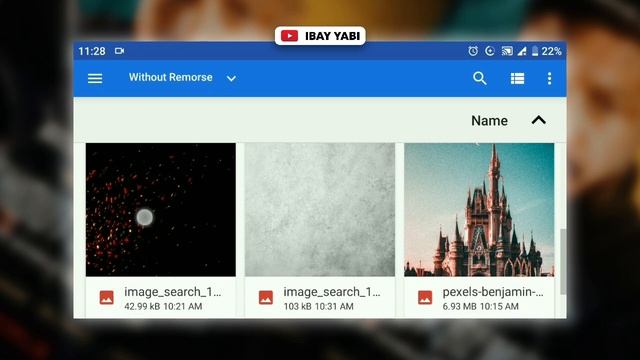The width and height of the screenshot is (640, 360).
Task: Tap the screen recording camera status icon
Action: (x=119, y=51)
